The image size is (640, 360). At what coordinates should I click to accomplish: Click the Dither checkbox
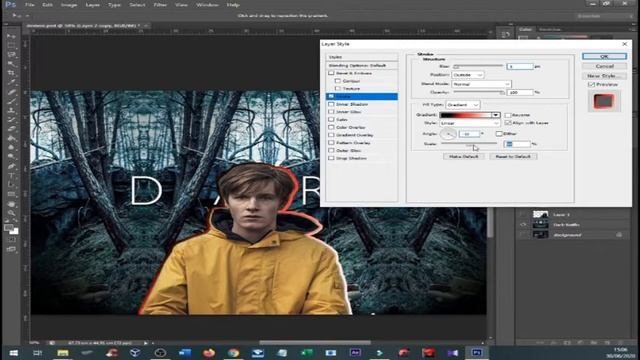point(499,134)
